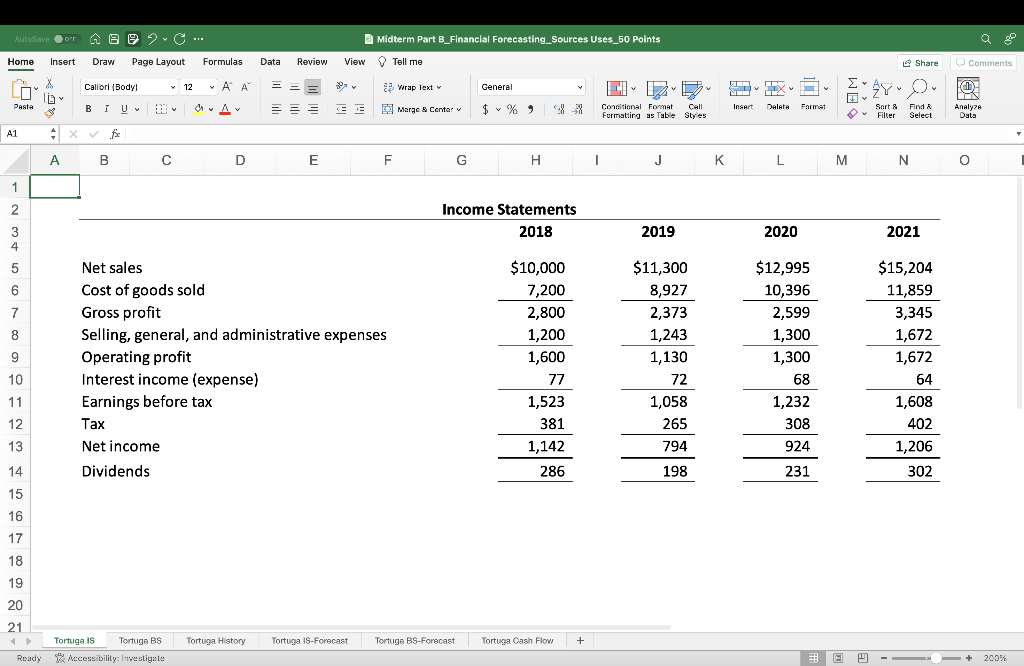Toggle the AutoSave switch
The height and width of the screenshot is (666, 1024).
point(66,39)
